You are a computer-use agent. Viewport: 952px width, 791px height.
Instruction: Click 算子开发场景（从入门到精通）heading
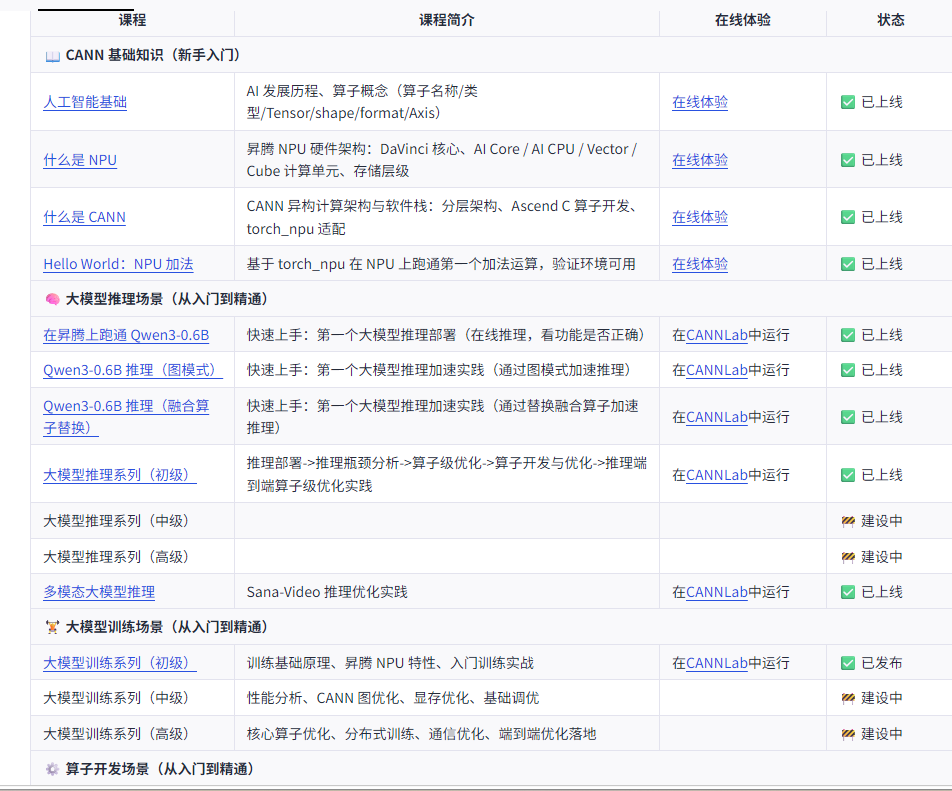(160, 769)
